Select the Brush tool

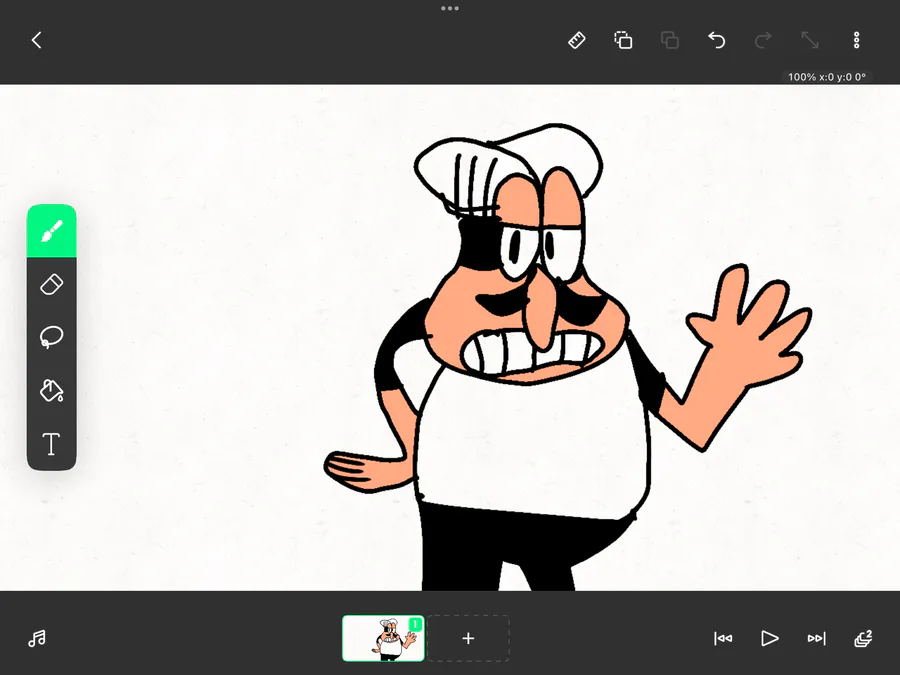pyautogui.click(x=52, y=231)
